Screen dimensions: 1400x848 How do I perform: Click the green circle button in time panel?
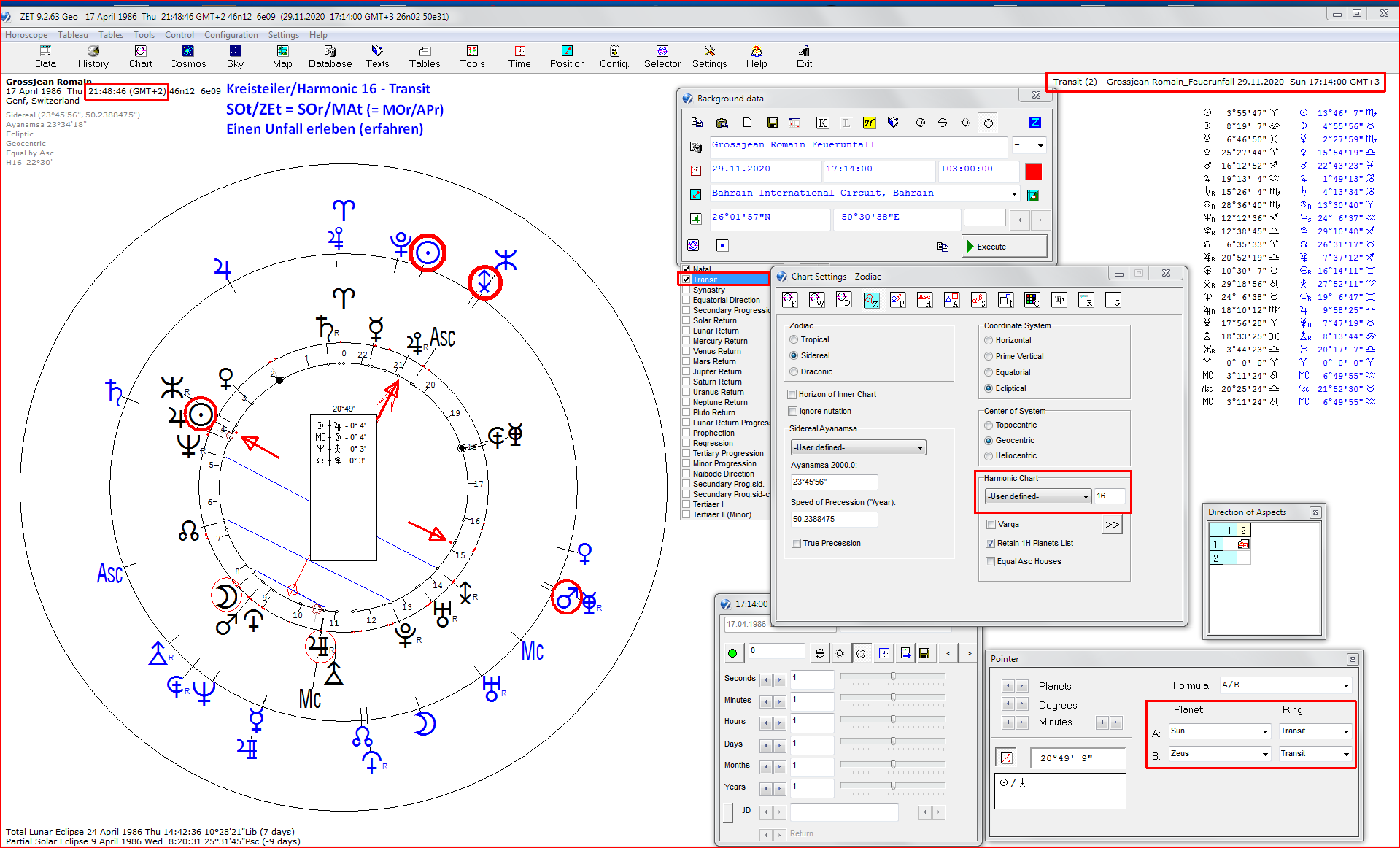click(732, 653)
